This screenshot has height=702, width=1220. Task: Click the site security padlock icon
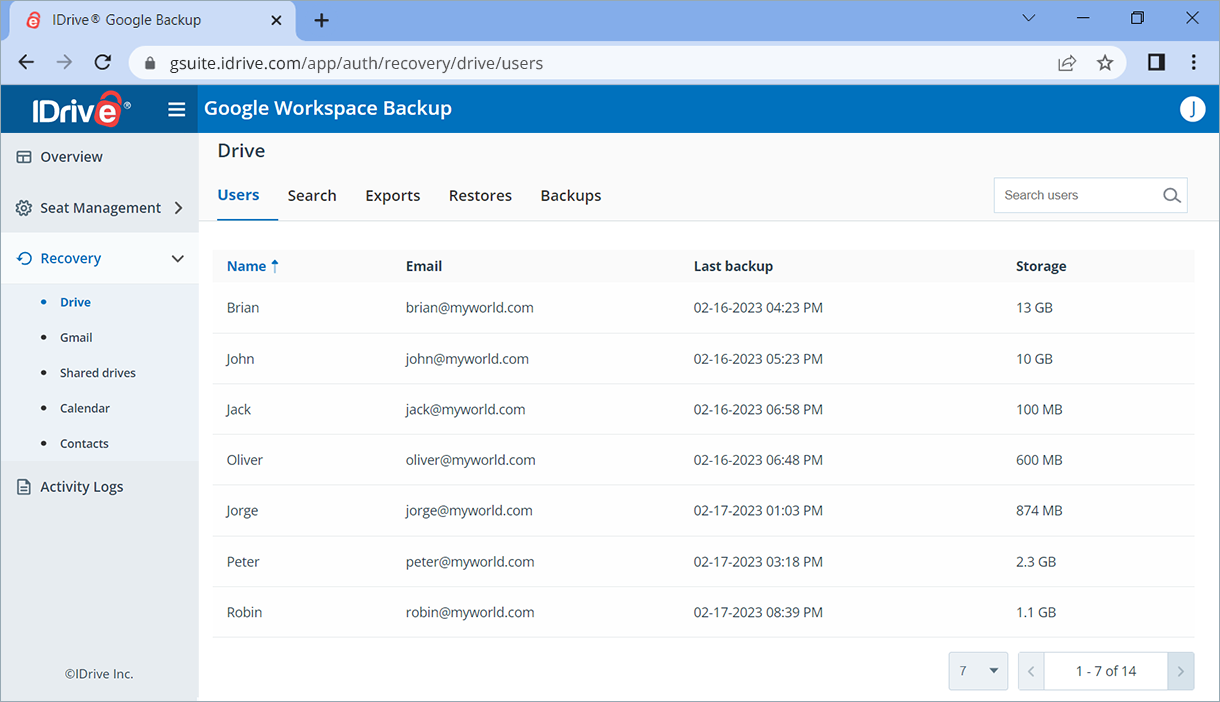pos(149,62)
